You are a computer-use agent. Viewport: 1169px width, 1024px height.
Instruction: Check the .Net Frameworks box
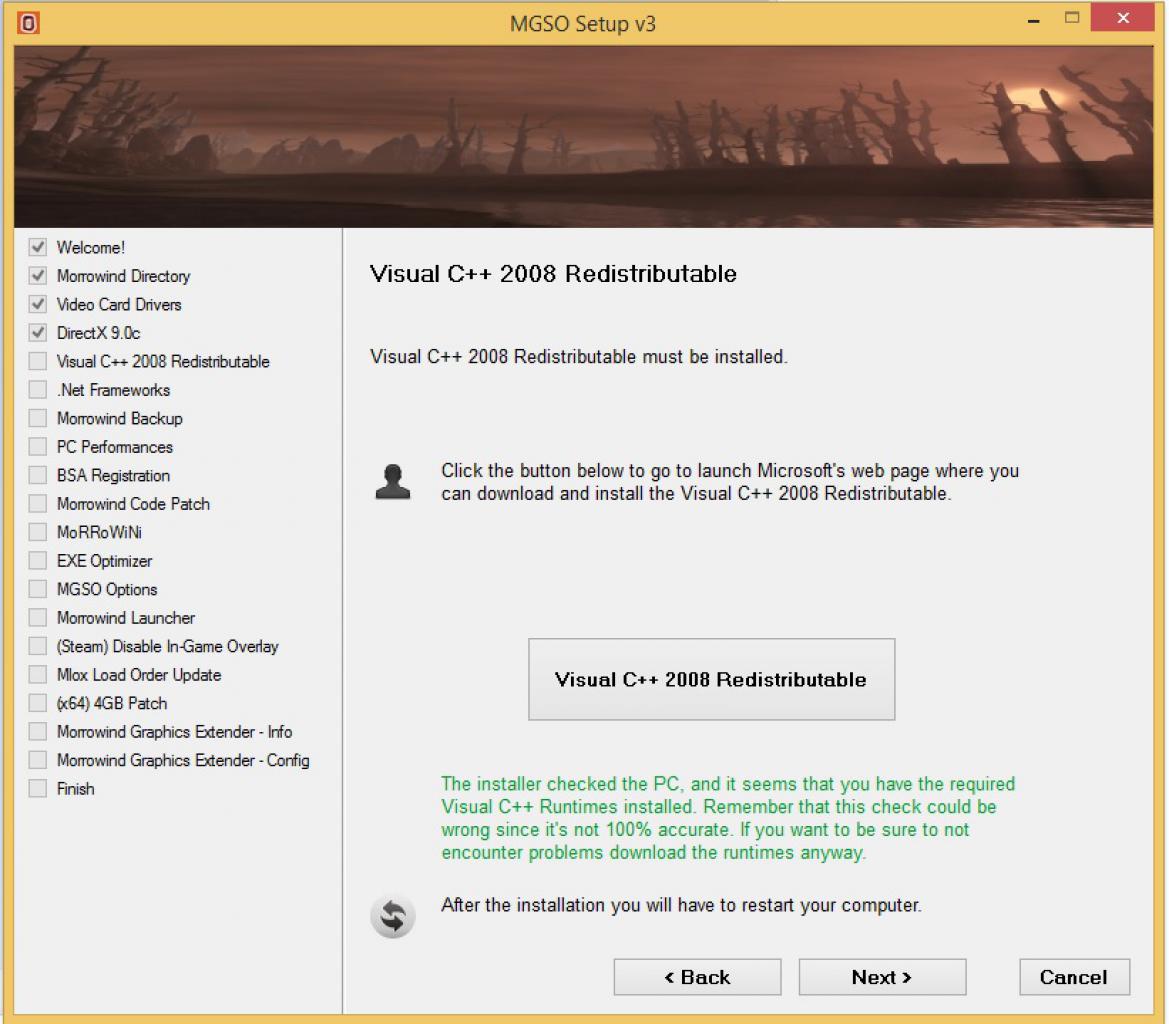[x=37, y=389]
